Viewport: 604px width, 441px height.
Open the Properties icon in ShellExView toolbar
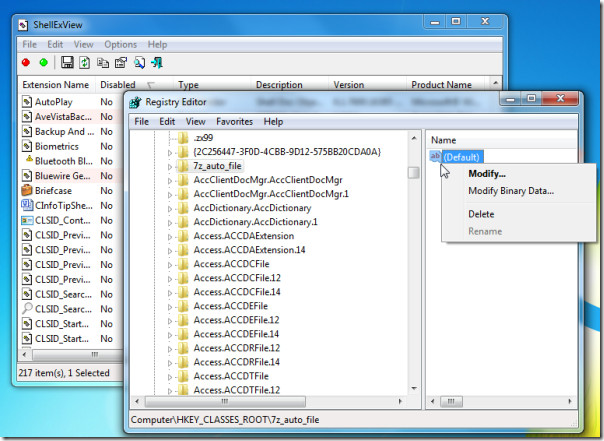(121, 62)
